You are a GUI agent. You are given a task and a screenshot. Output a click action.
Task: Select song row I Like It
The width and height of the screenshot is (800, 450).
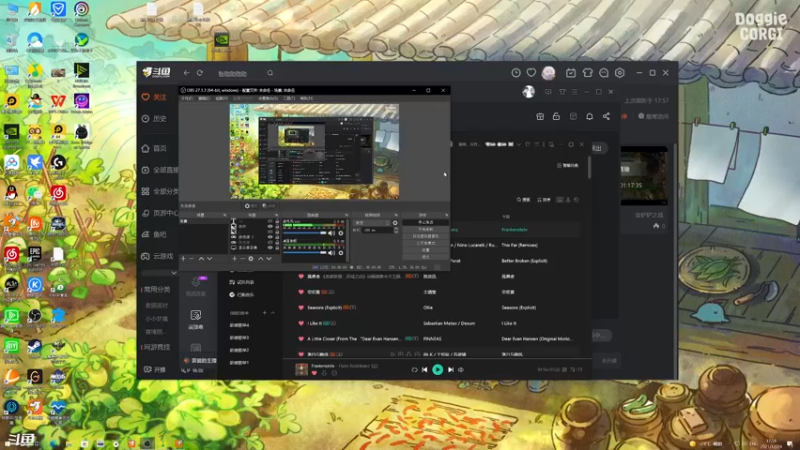tap(437, 323)
